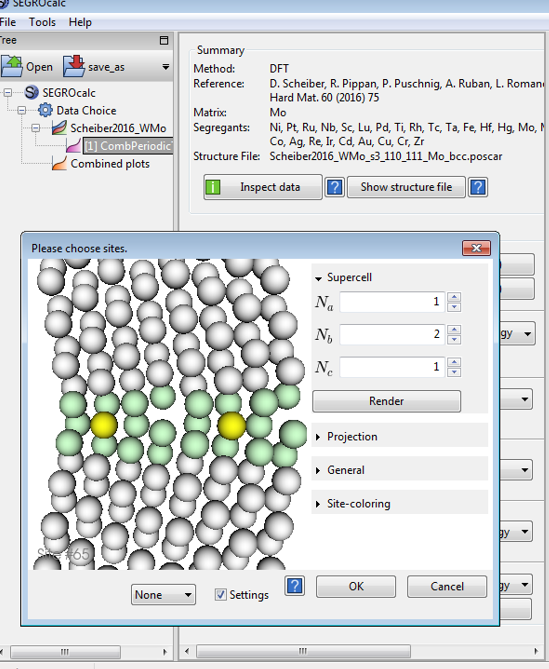Click the Data Choice gear icon
Screen dimensions: 549x669
click(x=45, y=110)
